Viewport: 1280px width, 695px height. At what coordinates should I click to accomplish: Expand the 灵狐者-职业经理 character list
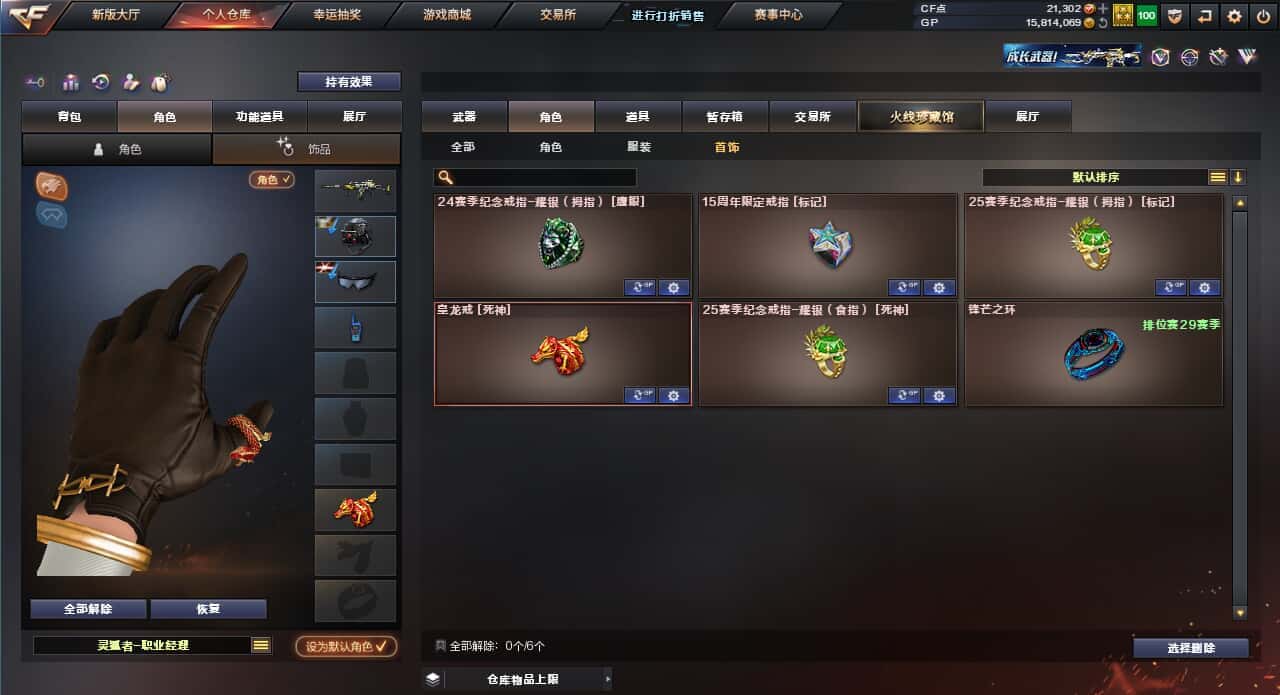pyautogui.click(x=261, y=646)
